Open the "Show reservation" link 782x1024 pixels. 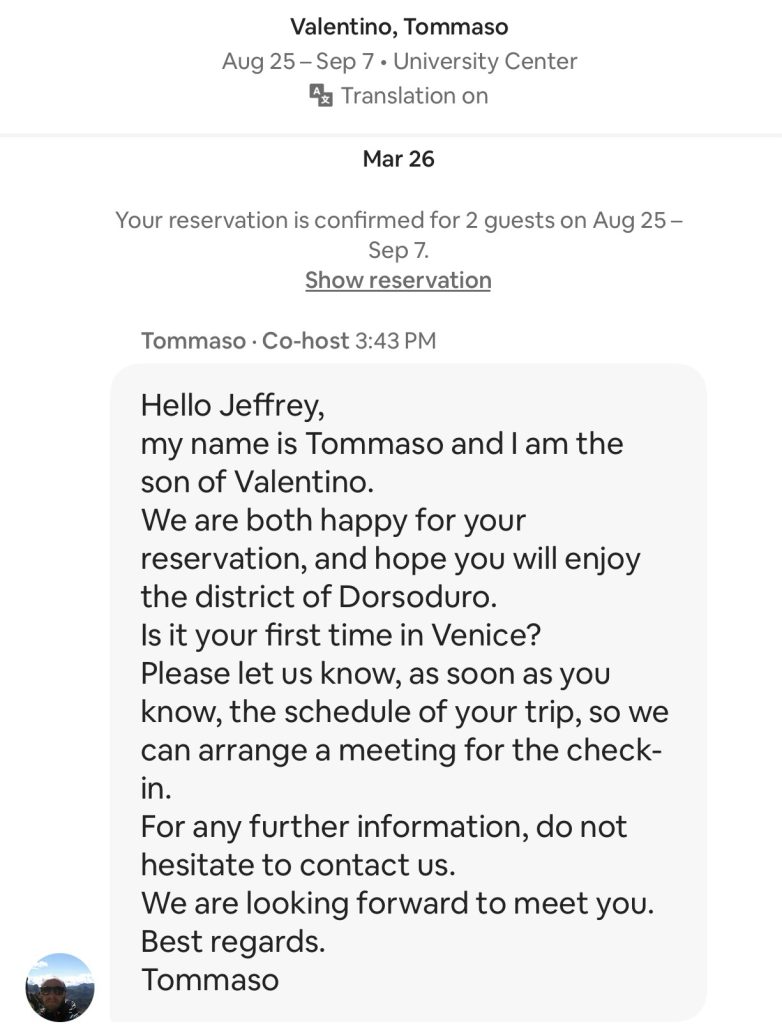tap(398, 280)
